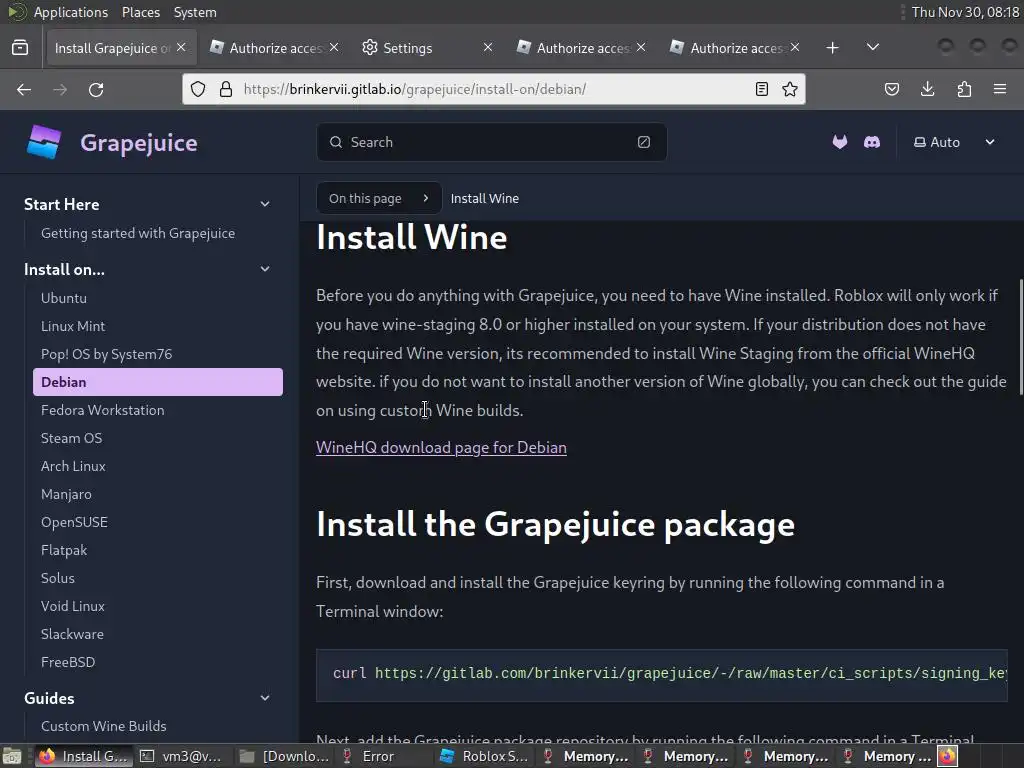Select the highlighted Debian sidebar item

click(x=158, y=382)
